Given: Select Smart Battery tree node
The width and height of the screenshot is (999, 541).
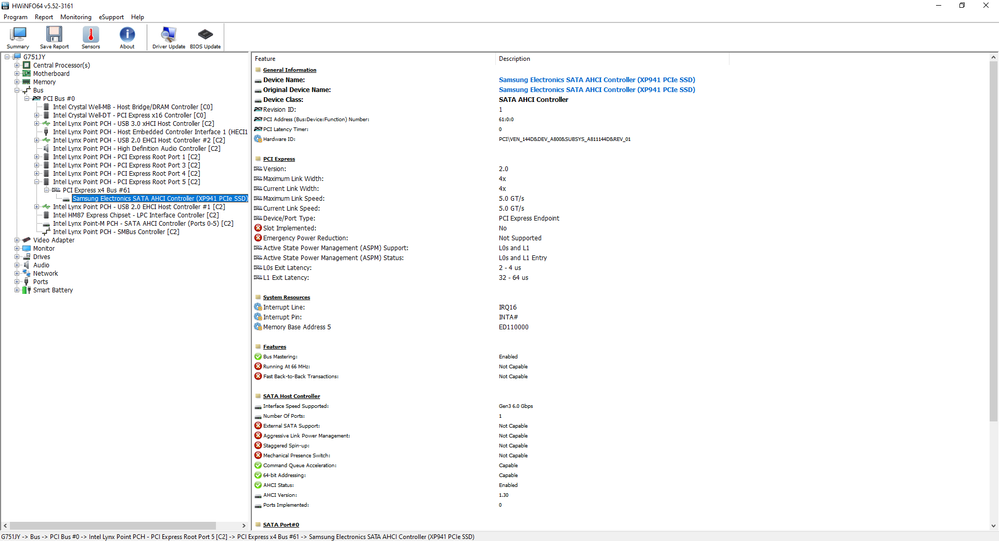Looking at the screenshot, I should [x=53, y=290].
